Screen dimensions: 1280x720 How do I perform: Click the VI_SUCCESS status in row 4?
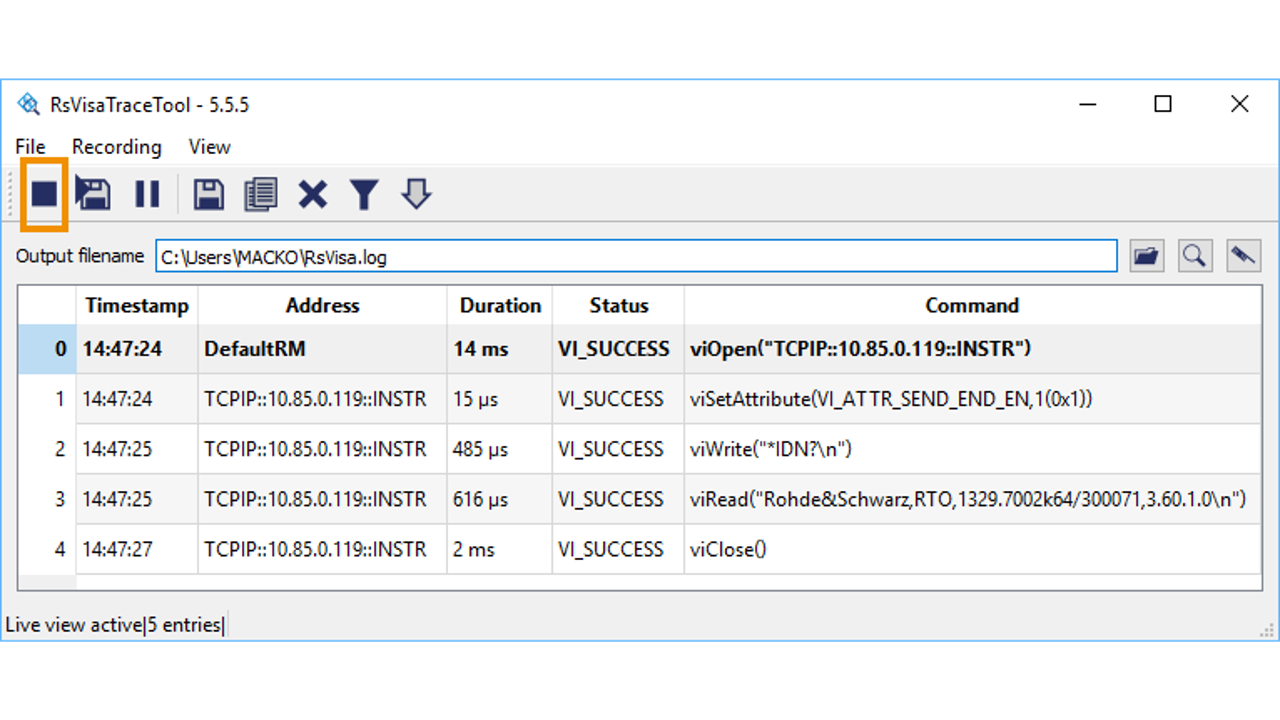pos(618,549)
